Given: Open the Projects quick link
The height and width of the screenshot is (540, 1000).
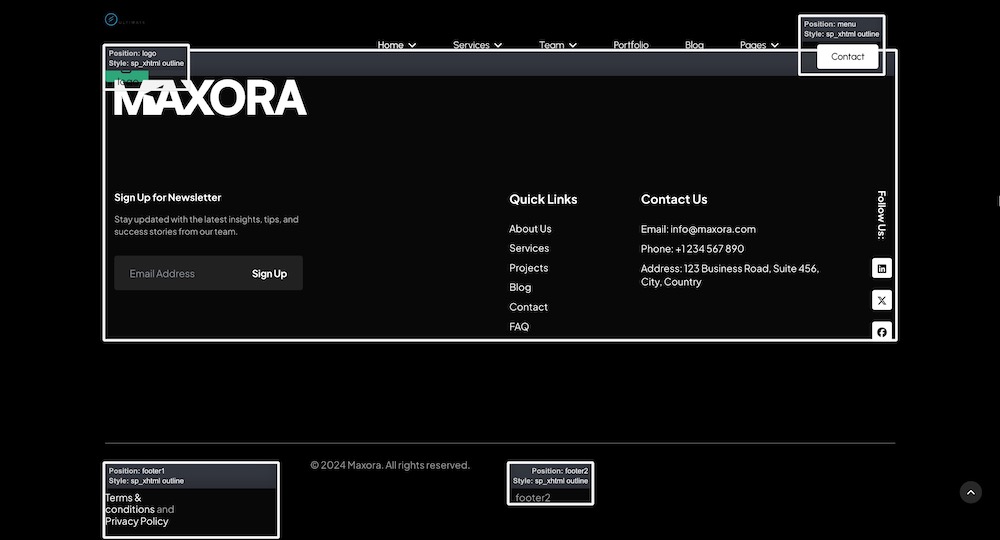Looking at the screenshot, I should 528,268.
